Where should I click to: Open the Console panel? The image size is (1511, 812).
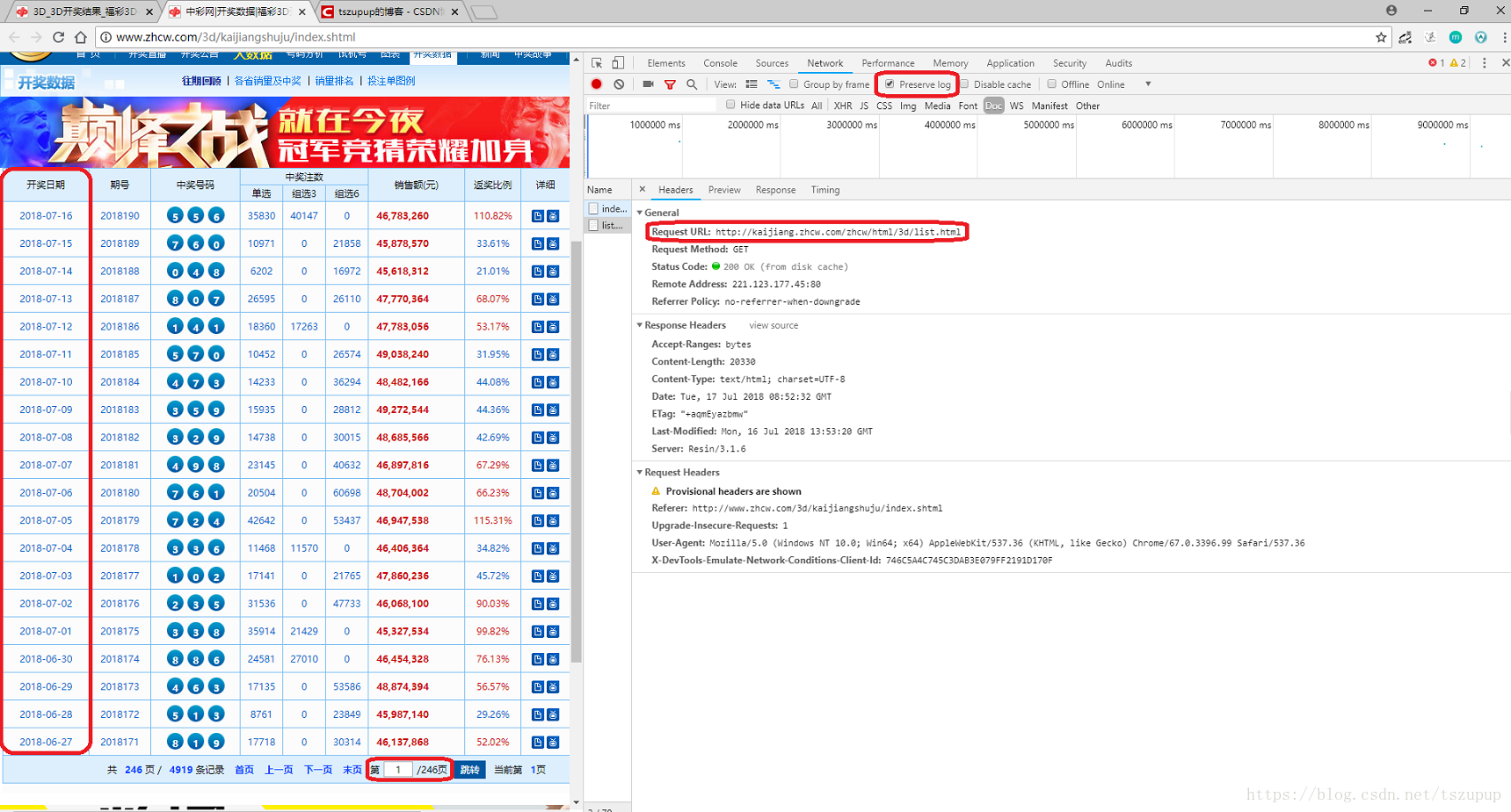[720, 63]
